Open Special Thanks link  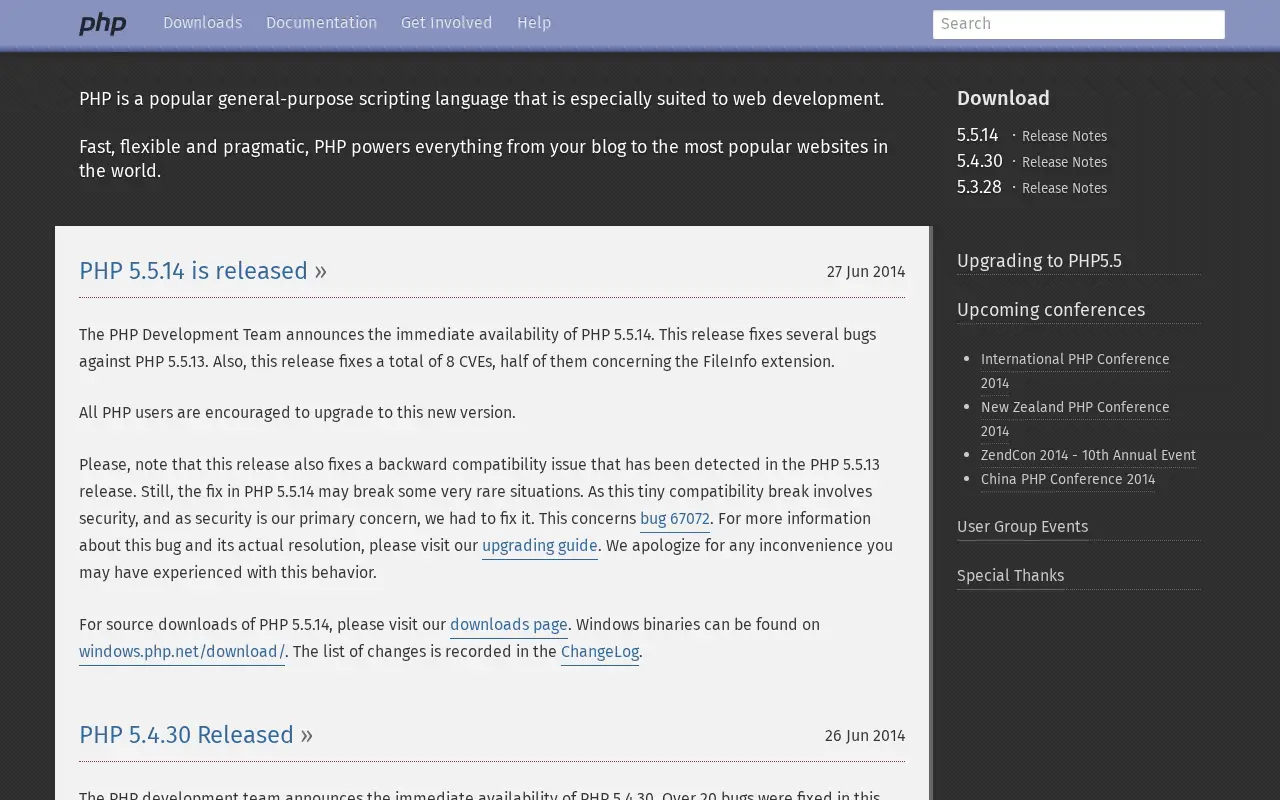[1010, 576]
